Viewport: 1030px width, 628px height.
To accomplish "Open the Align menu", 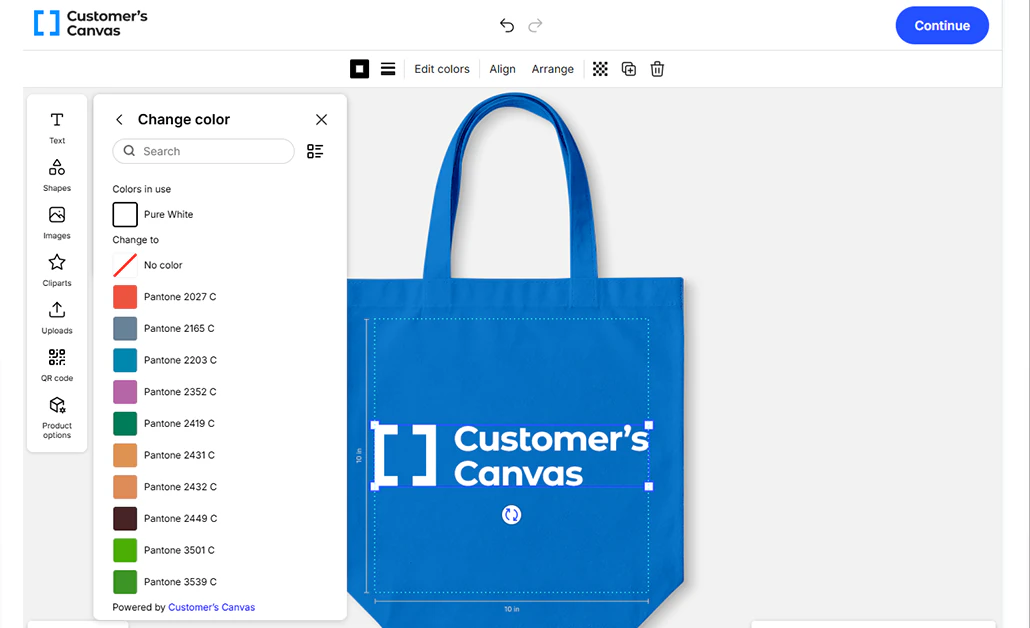I will pyautogui.click(x=503, y=69).
